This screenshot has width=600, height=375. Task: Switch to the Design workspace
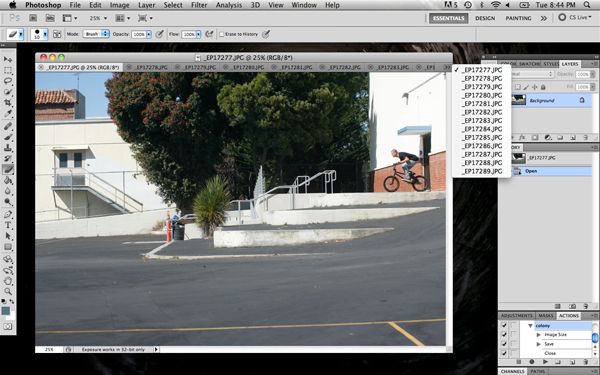485,18
